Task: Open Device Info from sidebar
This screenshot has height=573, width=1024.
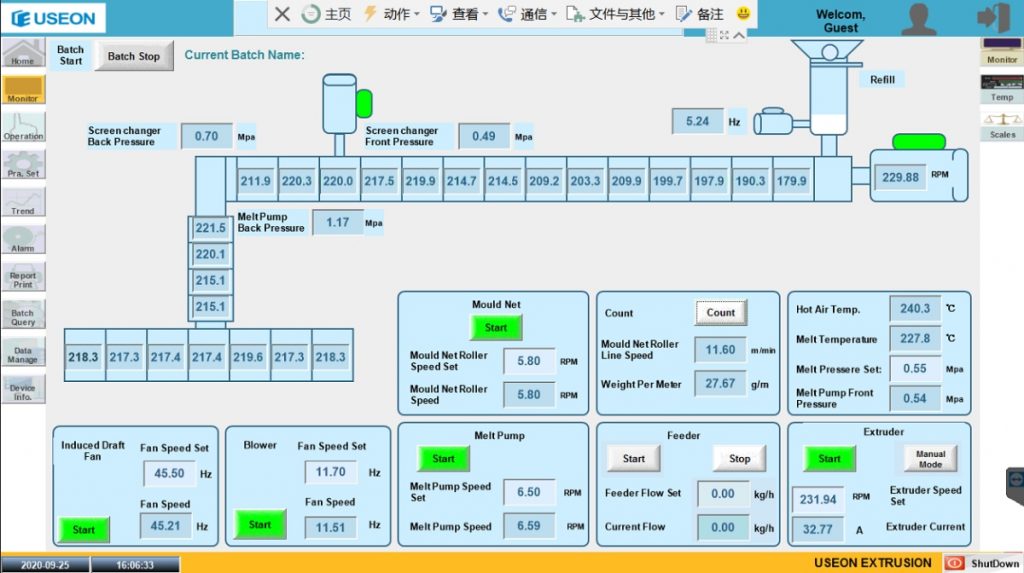Action: point(22,389)
